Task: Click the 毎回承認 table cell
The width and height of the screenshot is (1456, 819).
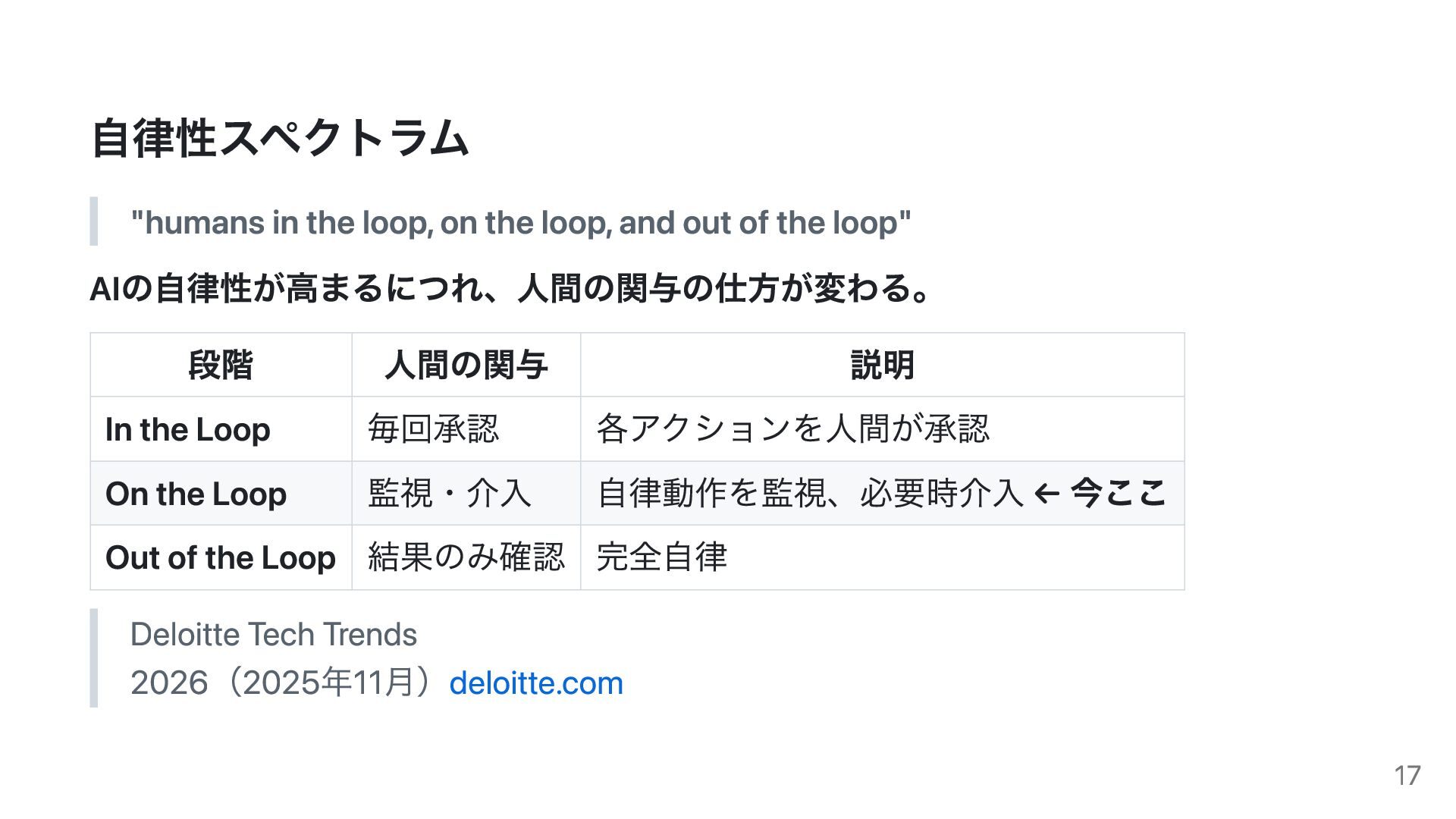Action: [433, 429]
